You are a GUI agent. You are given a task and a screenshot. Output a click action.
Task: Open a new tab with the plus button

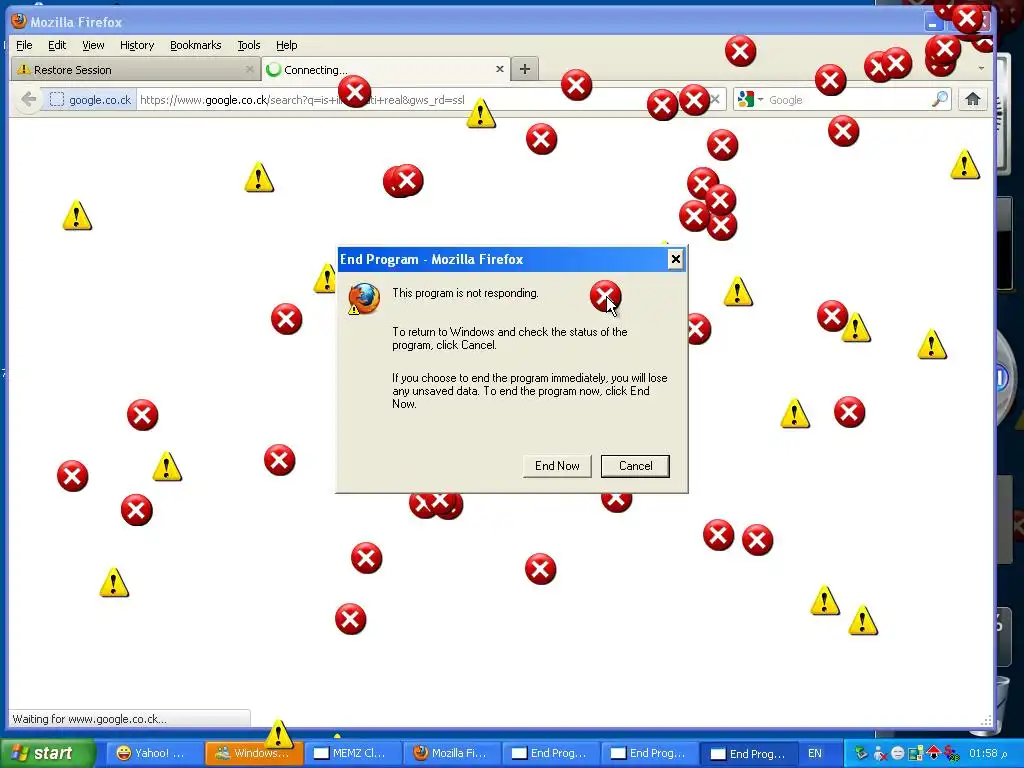524,69
